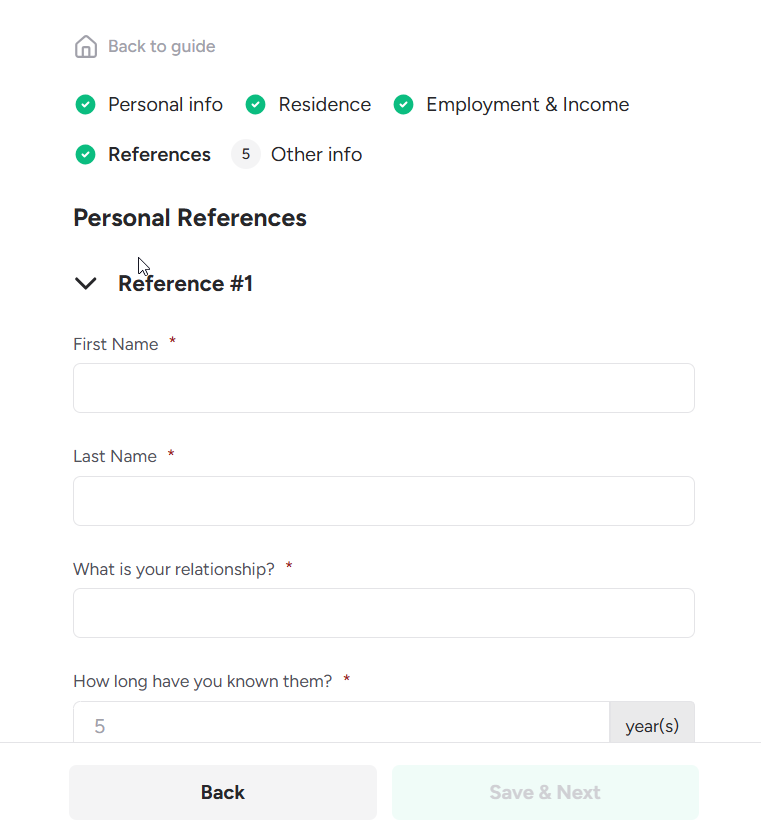The width and height of the screenshot is (761, 836).
Task: Focus the First Name input field
Action: coord(383,388)
